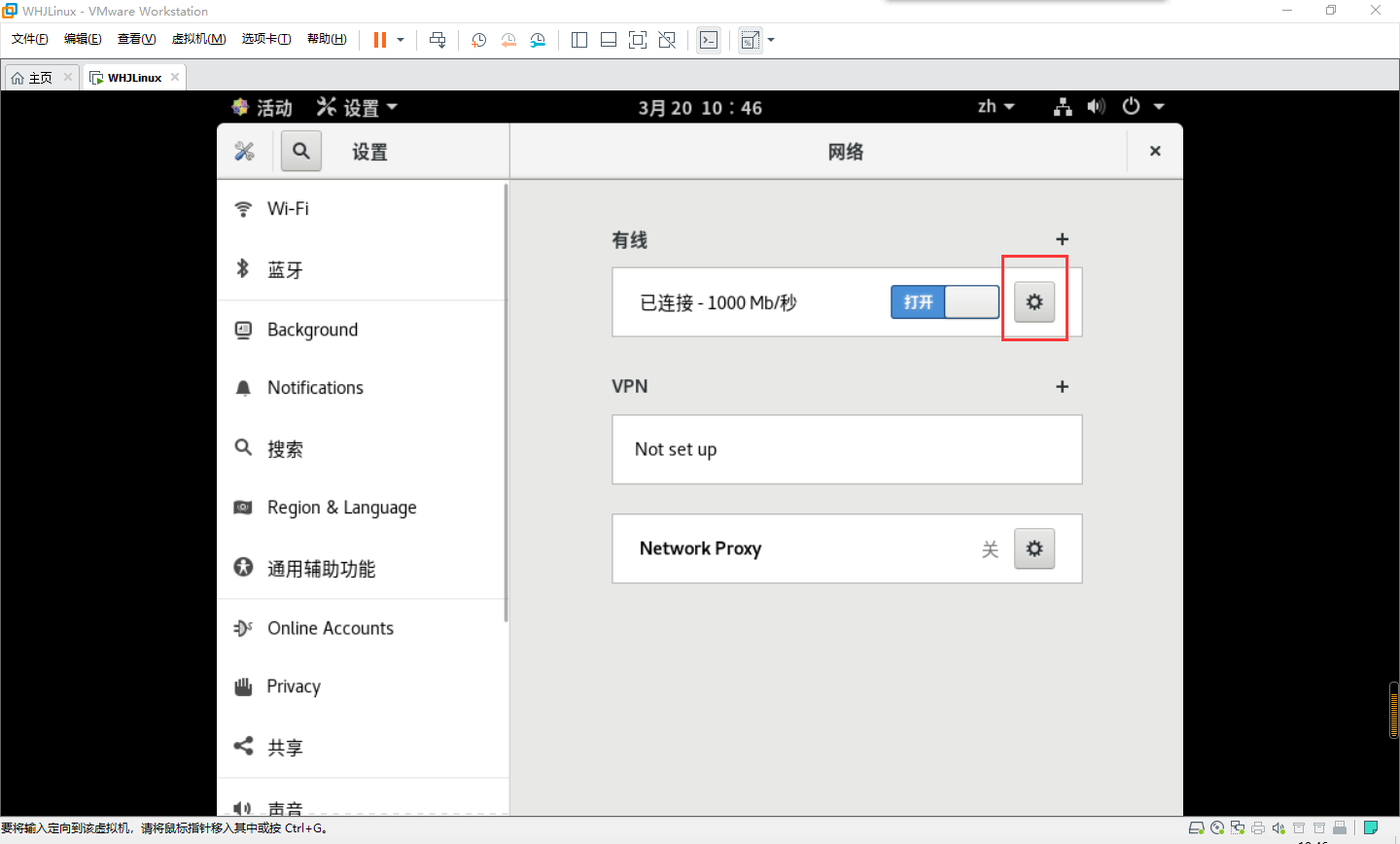Select Wi-Fi in the settings sidebar
This screenshot has height=844, width=1400.
288,208
